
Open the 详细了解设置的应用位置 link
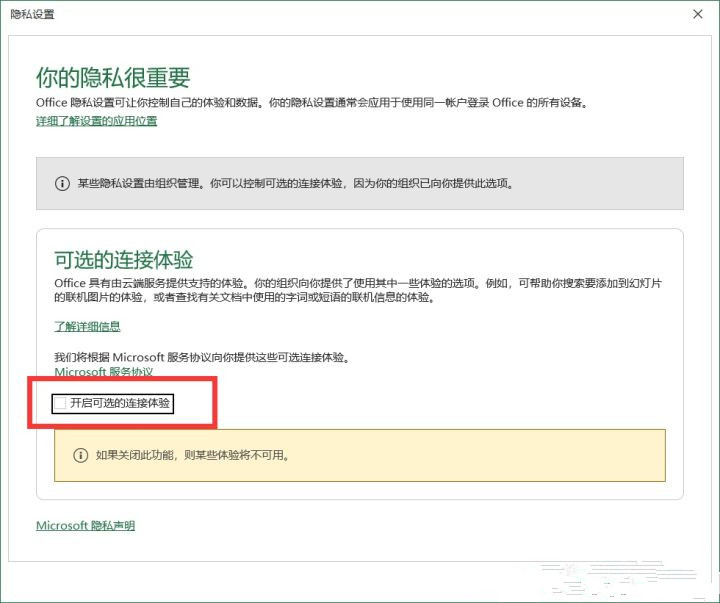pyautogui.click(x=96, y=121)
